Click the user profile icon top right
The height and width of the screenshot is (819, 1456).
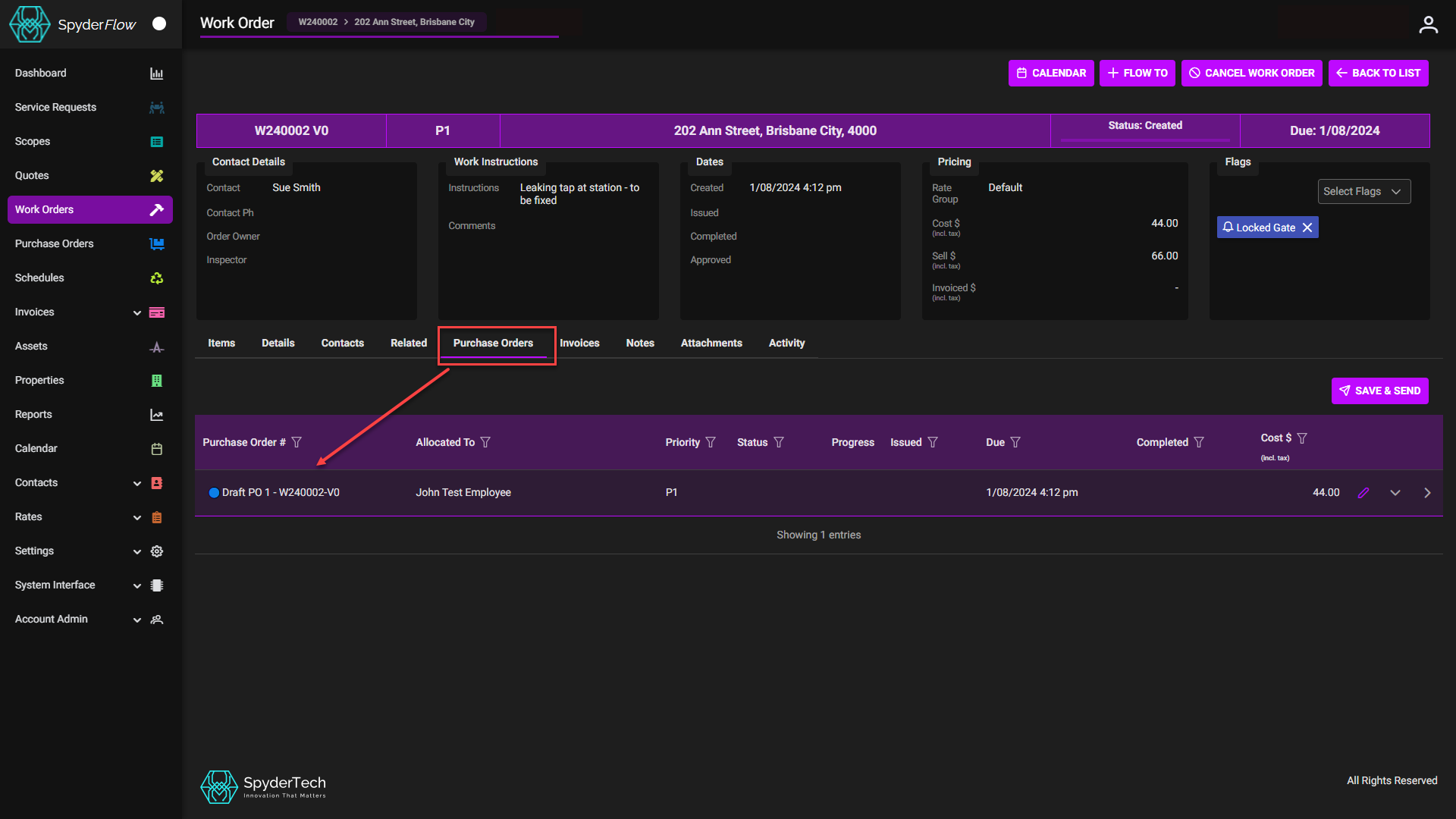click(1429, 24)
